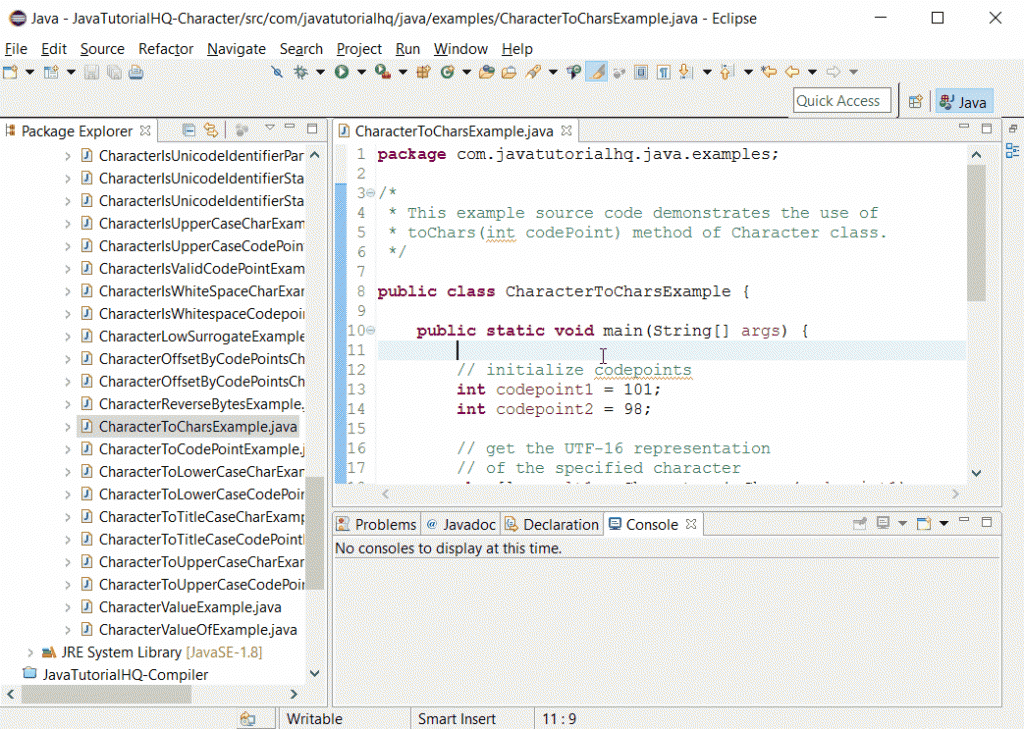
Task: Click the Run green play button
Action: tap(342, 72)
